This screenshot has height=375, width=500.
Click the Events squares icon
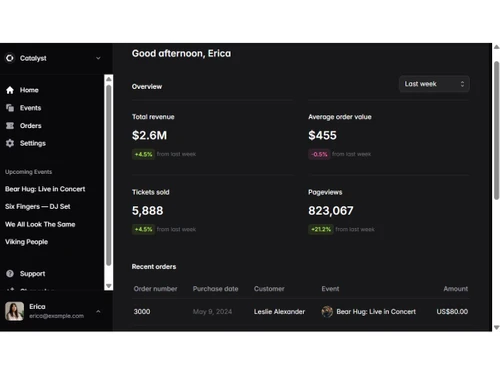[x=10, y=108]
